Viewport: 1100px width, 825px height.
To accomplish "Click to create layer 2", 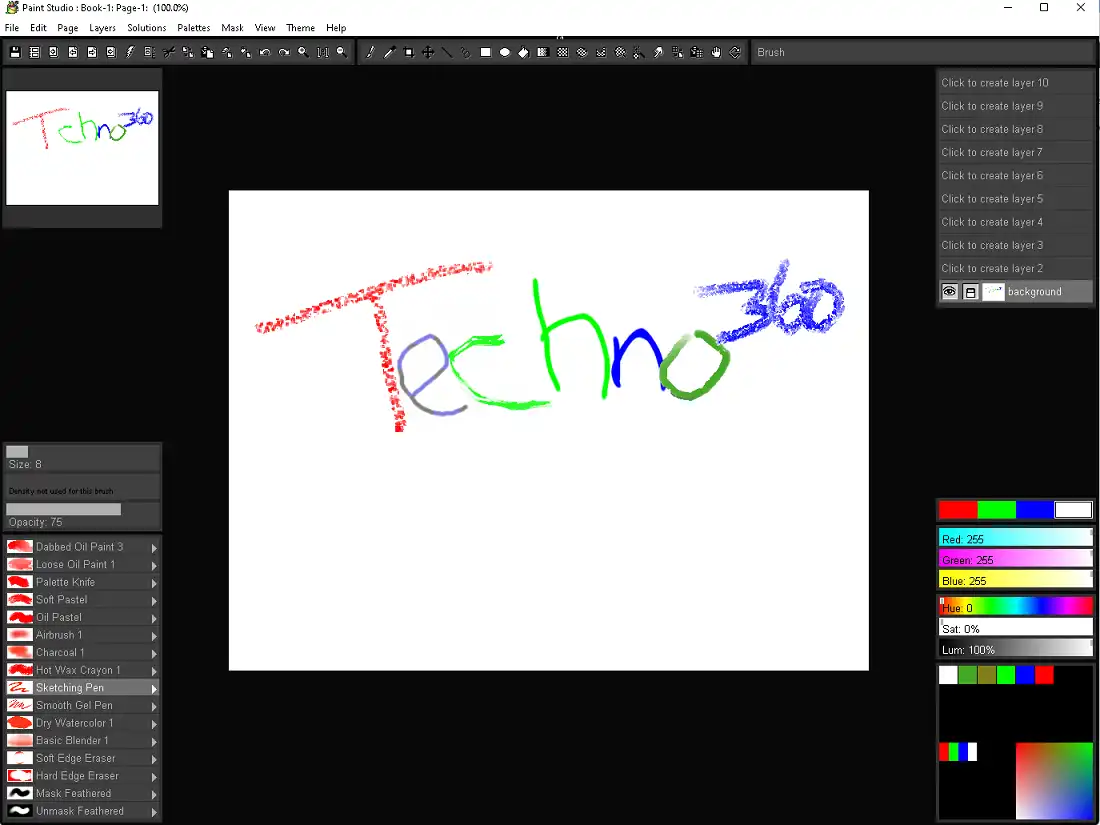I will point(1014,268).
